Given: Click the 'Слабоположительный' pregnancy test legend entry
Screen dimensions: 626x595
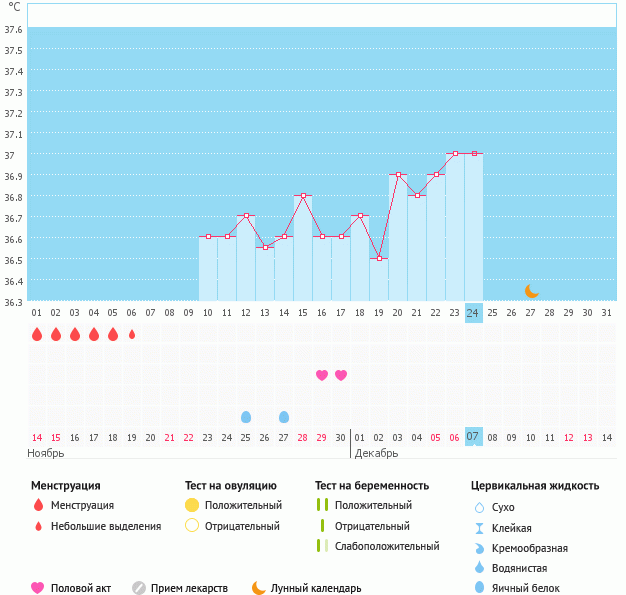Looking at the screenshot, I should point(387,546).
